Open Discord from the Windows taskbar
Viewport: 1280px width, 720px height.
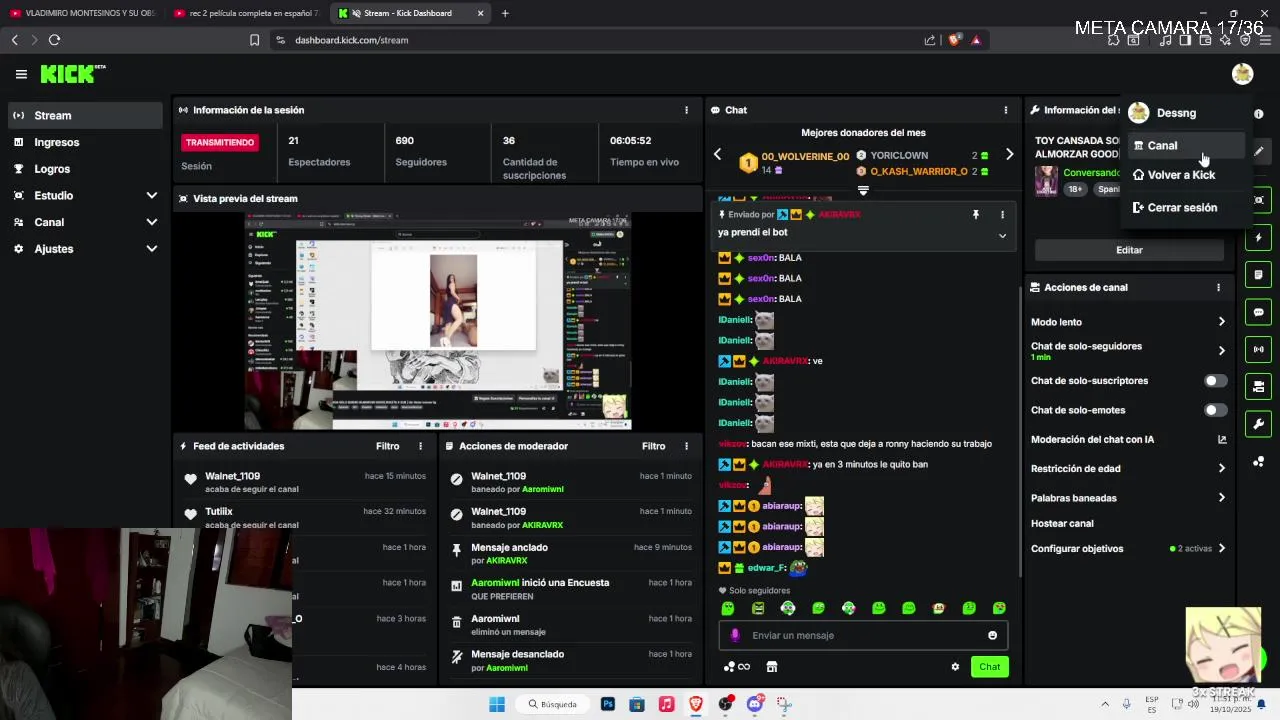tap(754, 704)
